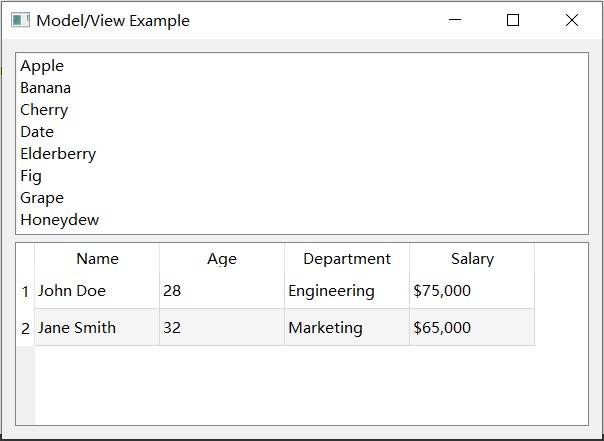Image resolution: width=604 pixels, height=441 pixels.
Task: Select Apple in the fruit list
Action: click(42, 66)
